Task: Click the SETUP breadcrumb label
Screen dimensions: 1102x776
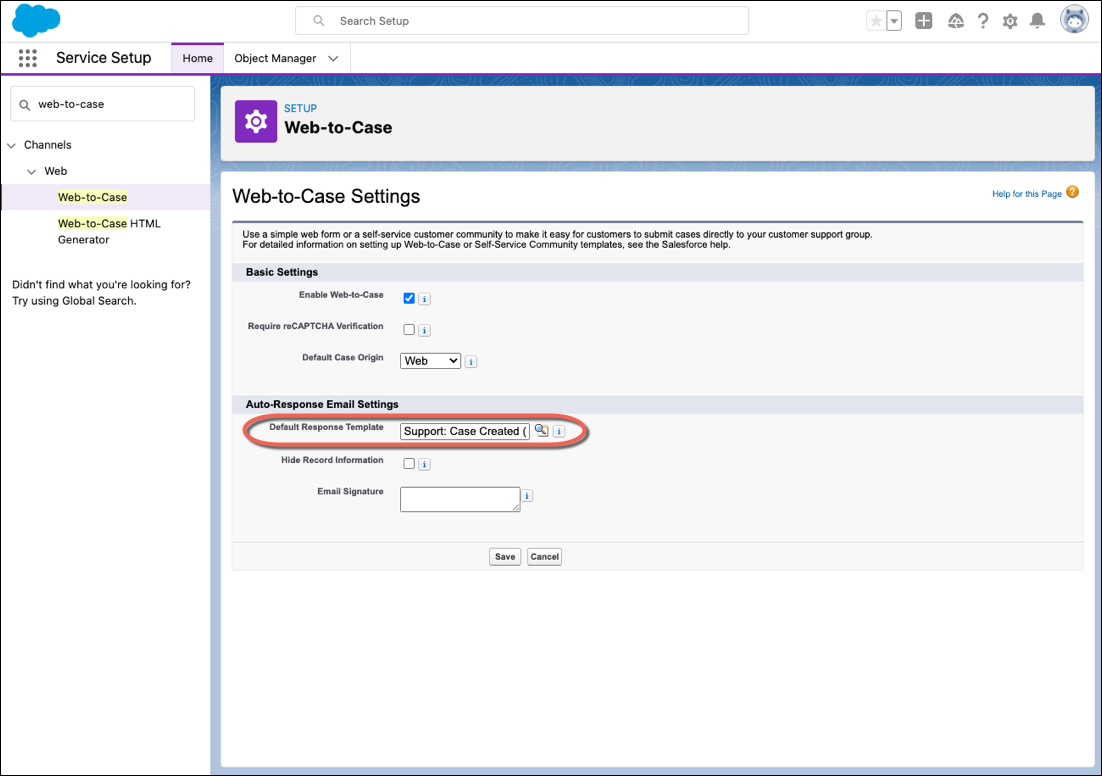Action: point(300,108)
